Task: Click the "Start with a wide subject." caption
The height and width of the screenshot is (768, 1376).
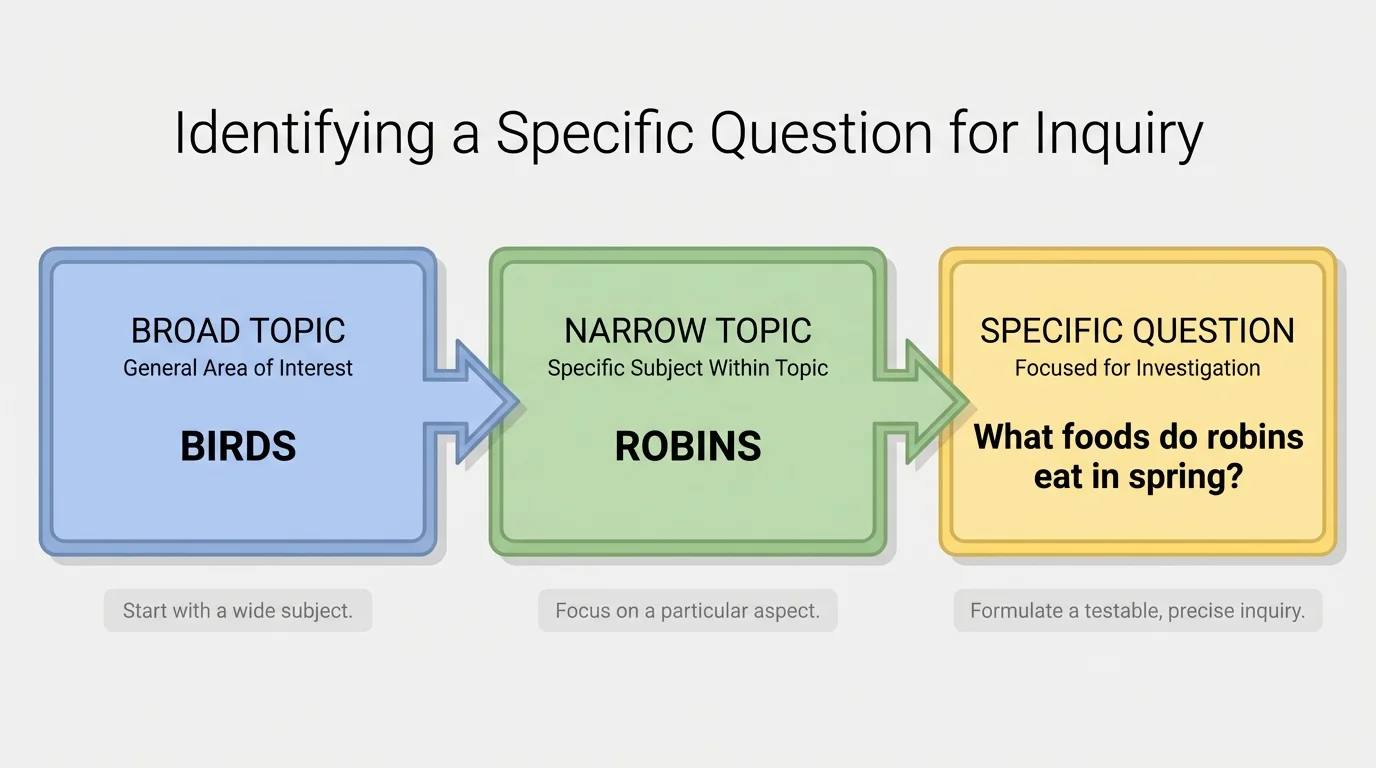Action: pos(238,610)
